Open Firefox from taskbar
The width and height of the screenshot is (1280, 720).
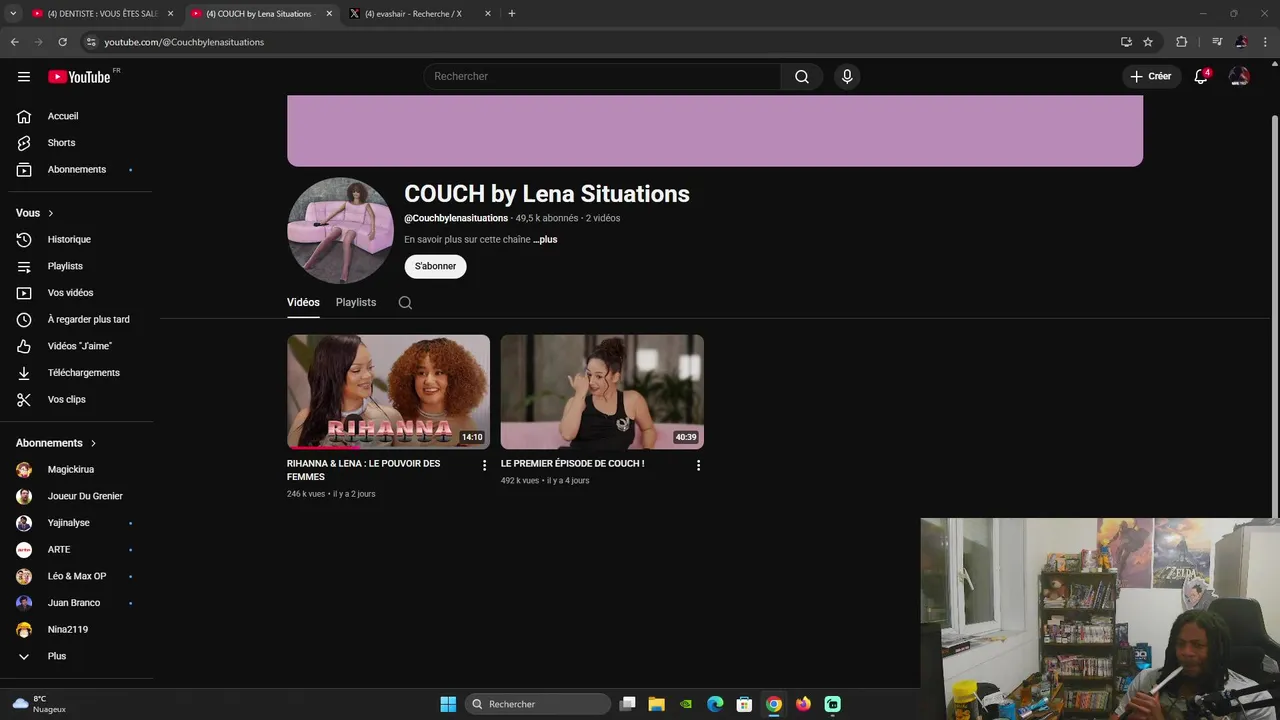pyautogui.click(x=803, y=704)
